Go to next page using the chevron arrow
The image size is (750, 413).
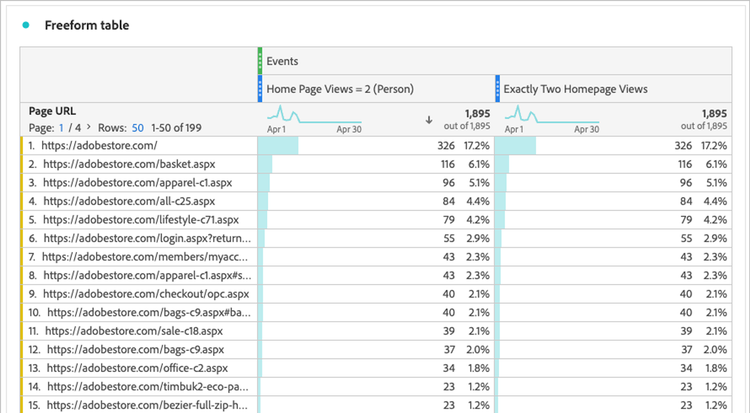click(x=89, y=127)
